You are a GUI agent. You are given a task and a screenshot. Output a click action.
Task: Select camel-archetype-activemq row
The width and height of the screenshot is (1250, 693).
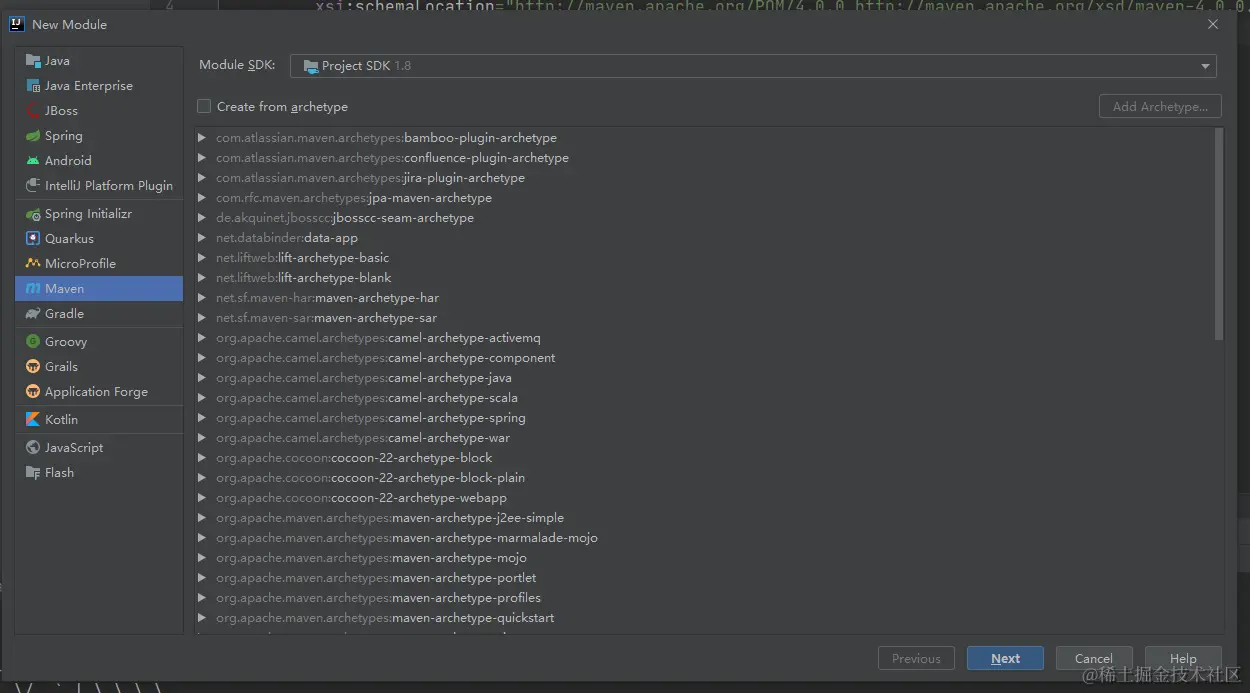[x=705, y=338]
